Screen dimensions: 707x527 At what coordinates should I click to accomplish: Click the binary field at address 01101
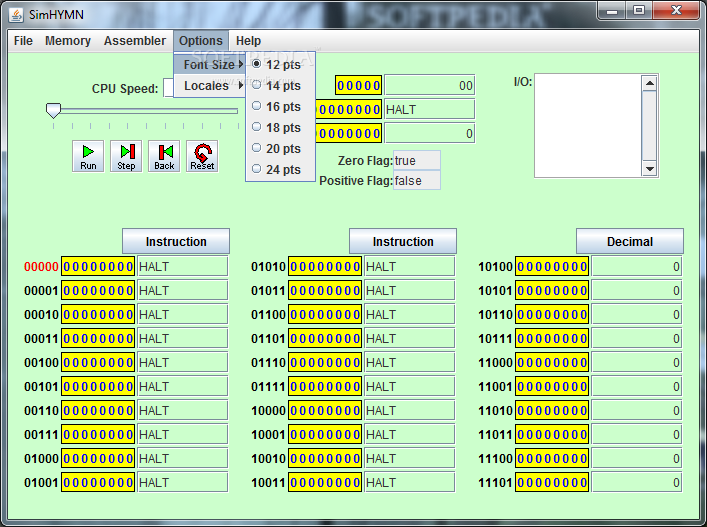point(325,339)
